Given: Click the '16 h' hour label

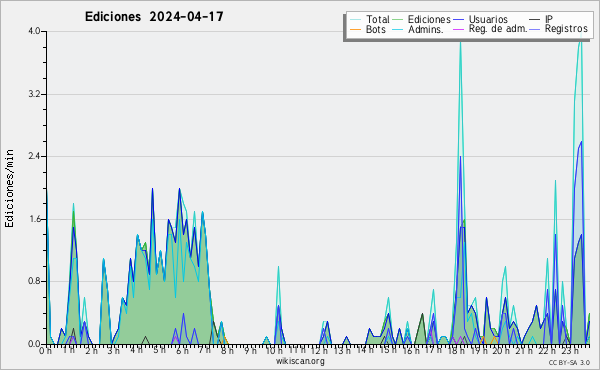Looking at the screenshot, I should pos(411,351).
